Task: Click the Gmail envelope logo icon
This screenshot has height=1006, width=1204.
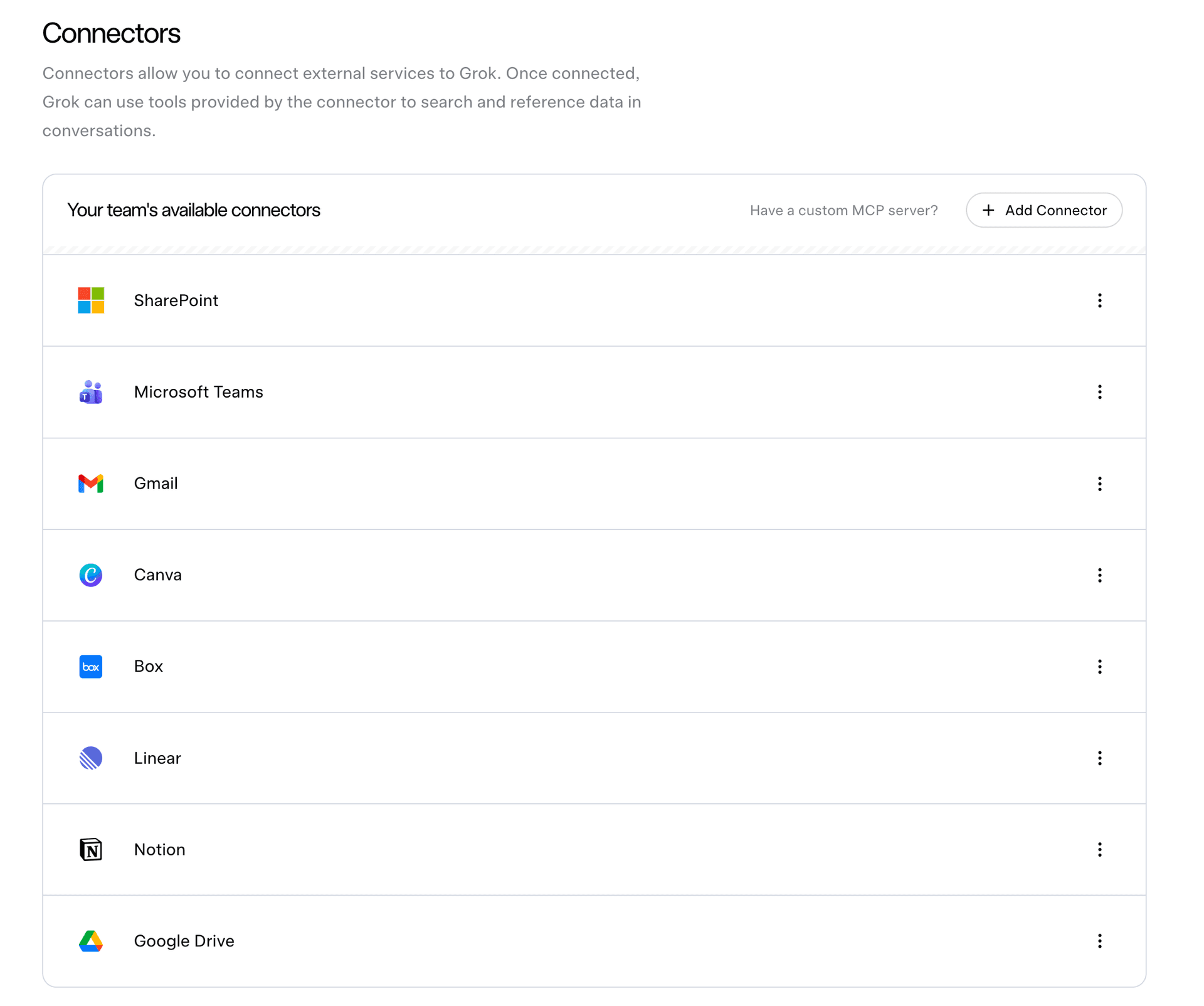Action: click(91, 484)
